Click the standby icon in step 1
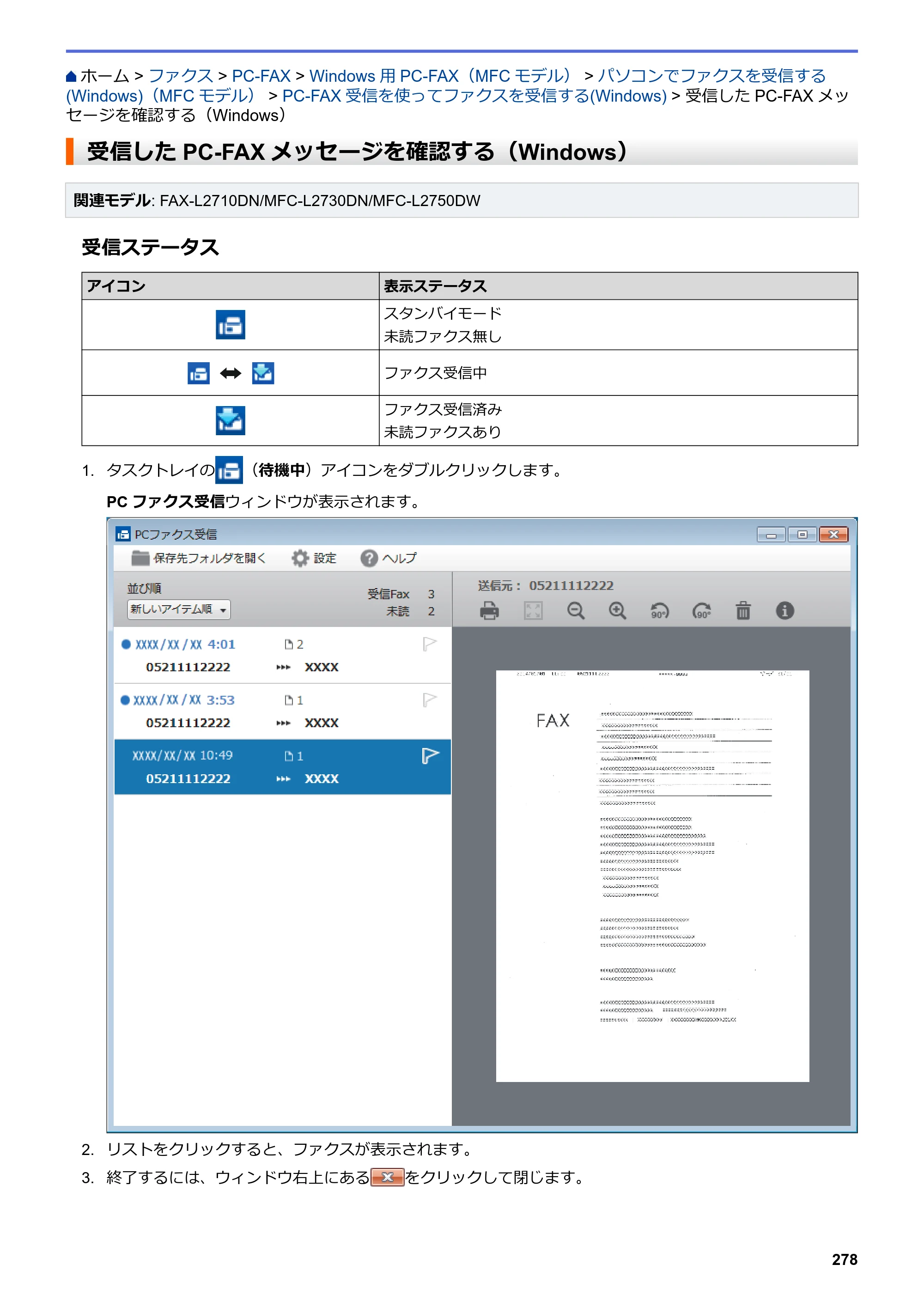 point(229,470)
